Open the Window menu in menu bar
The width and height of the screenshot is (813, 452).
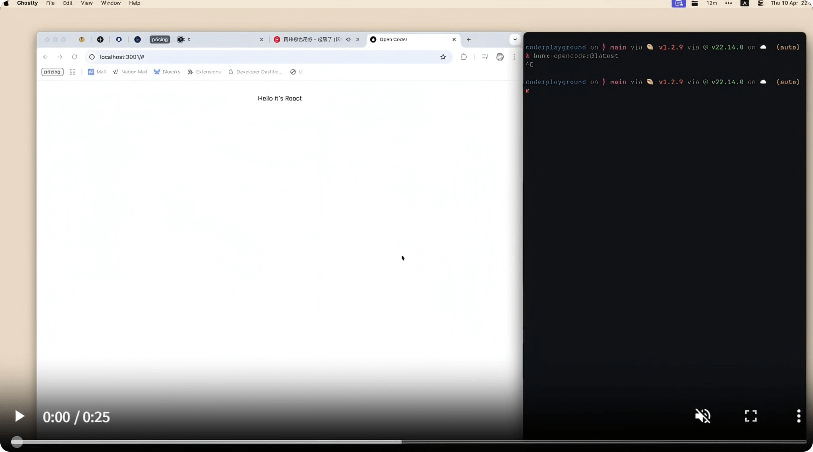coord(110,4)
